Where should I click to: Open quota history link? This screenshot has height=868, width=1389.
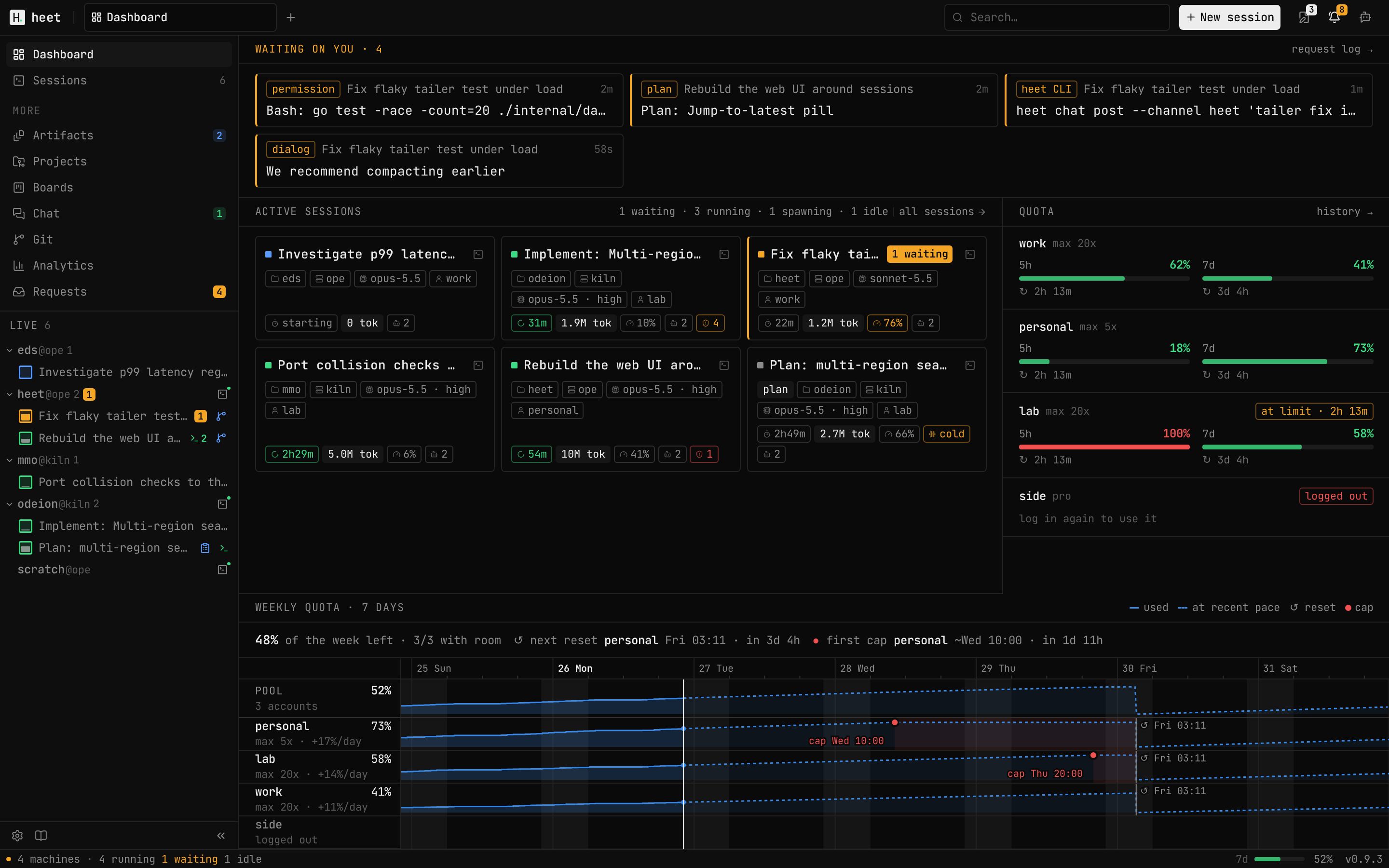(x=1344, y=212)
